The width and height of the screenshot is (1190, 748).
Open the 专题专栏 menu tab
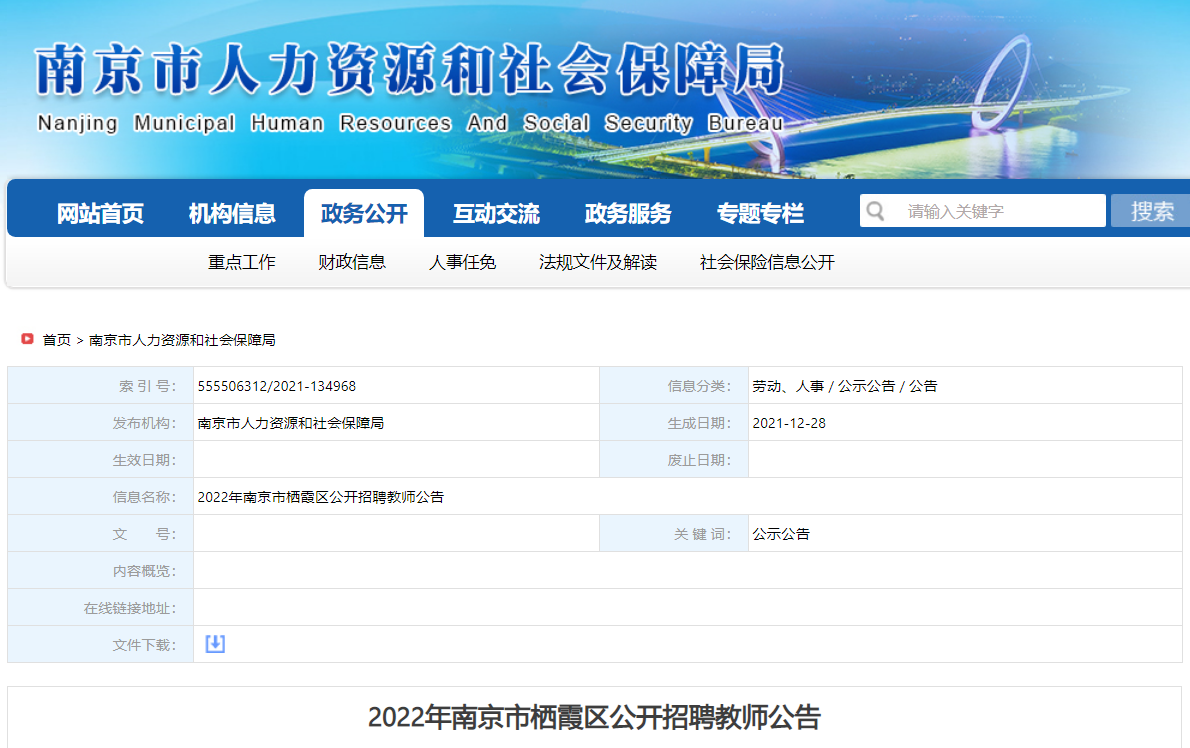tap(760, 213)
